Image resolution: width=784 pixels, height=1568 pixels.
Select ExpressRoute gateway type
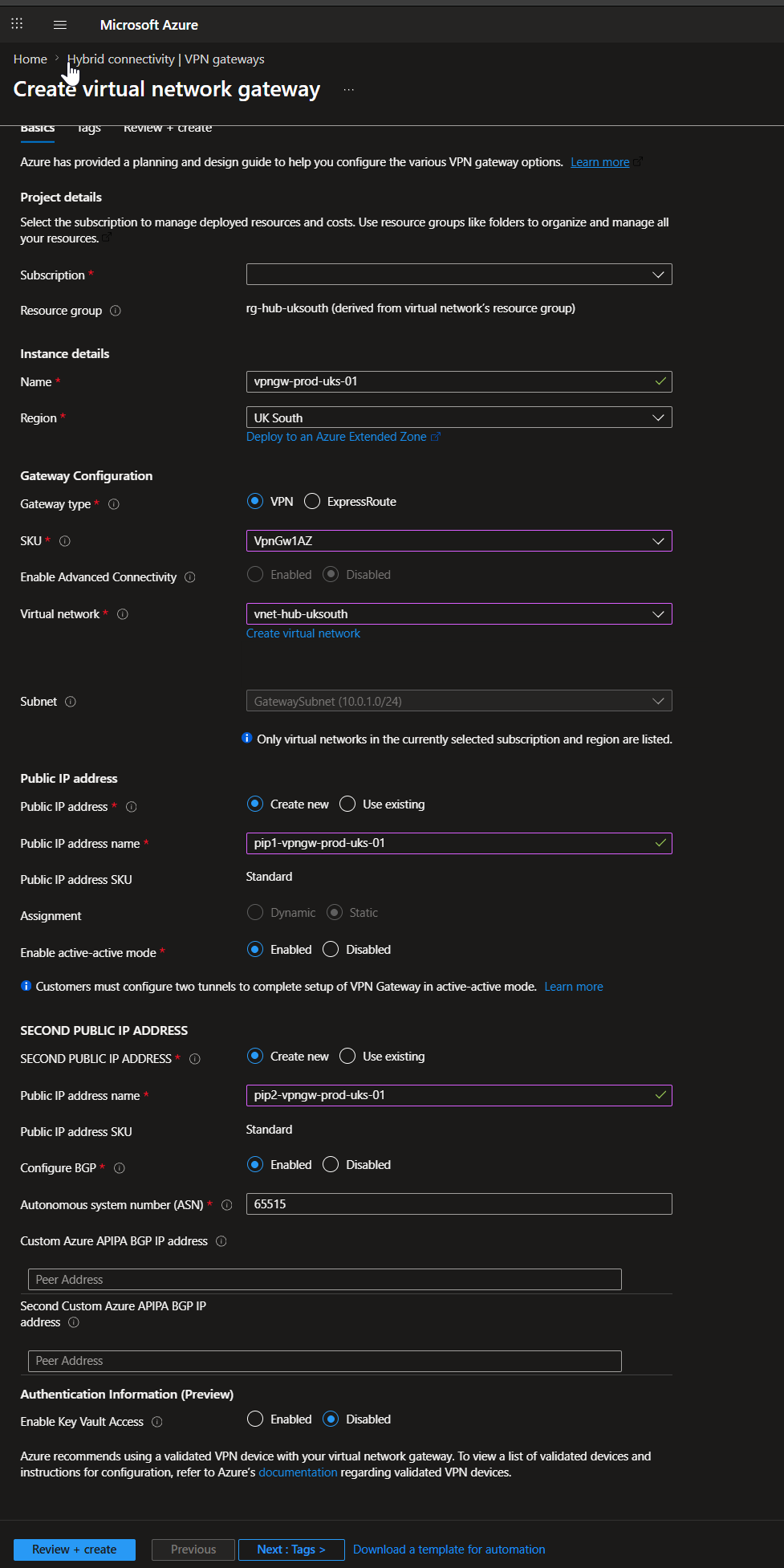[312, 501]
